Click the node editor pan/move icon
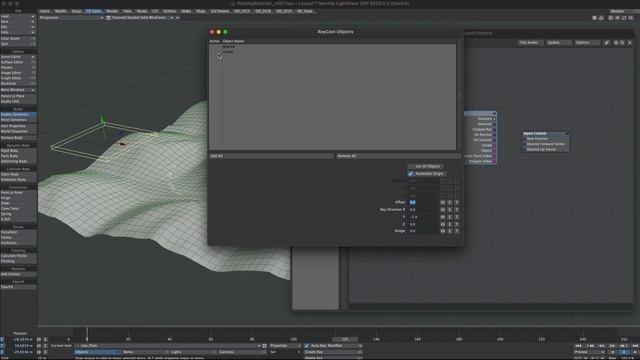The image size is (640, 360). [x=616, y=43]
